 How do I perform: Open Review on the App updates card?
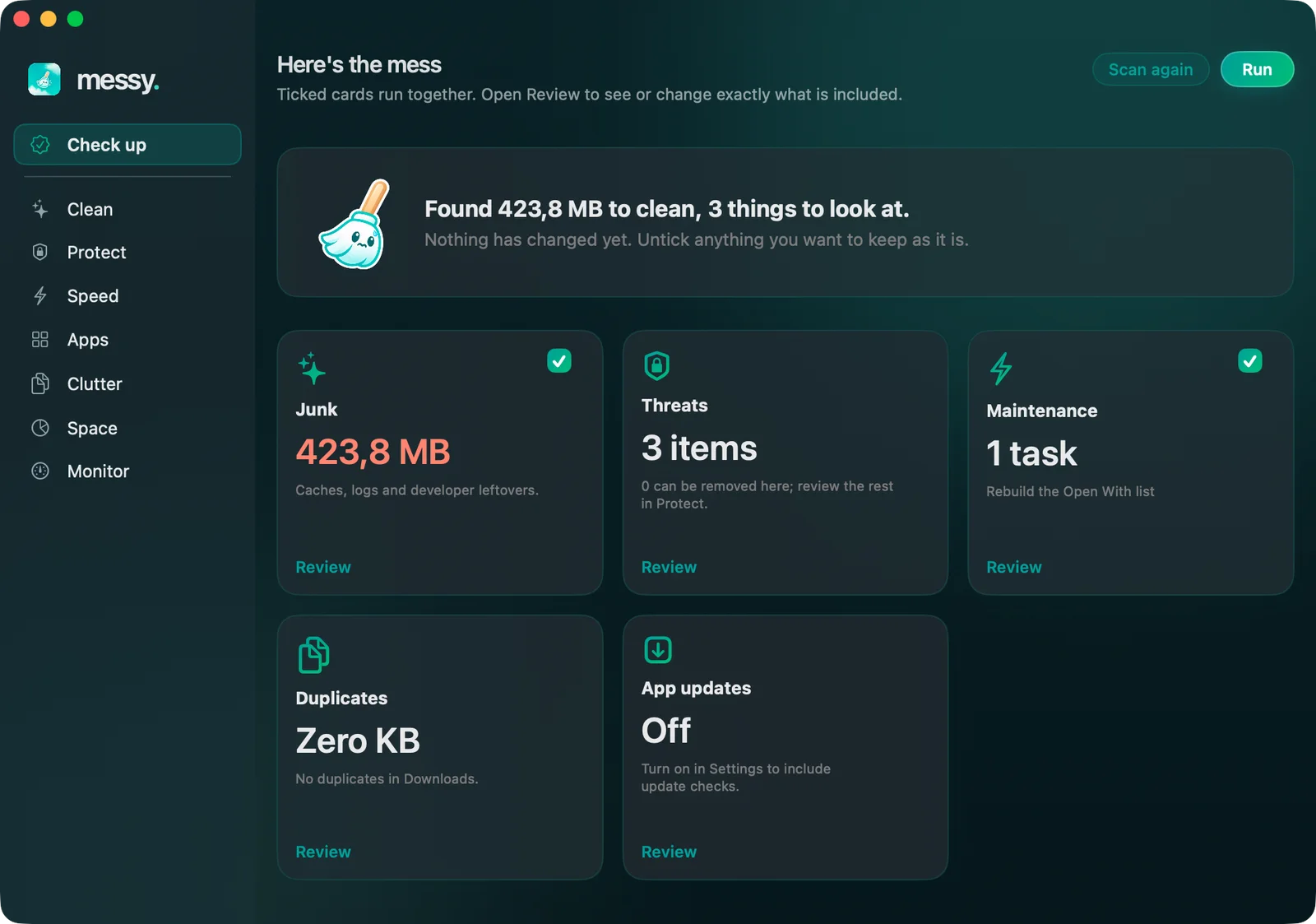coord(669,852)
